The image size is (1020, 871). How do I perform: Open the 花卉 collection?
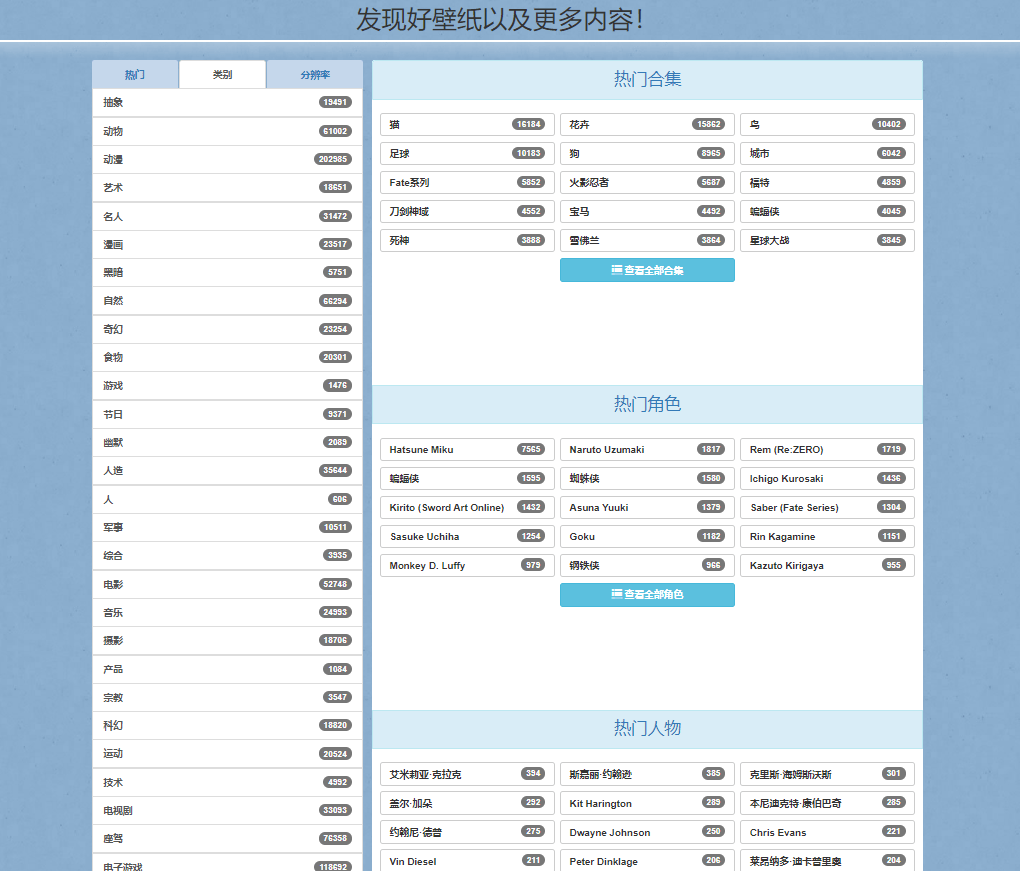point(647,124)
